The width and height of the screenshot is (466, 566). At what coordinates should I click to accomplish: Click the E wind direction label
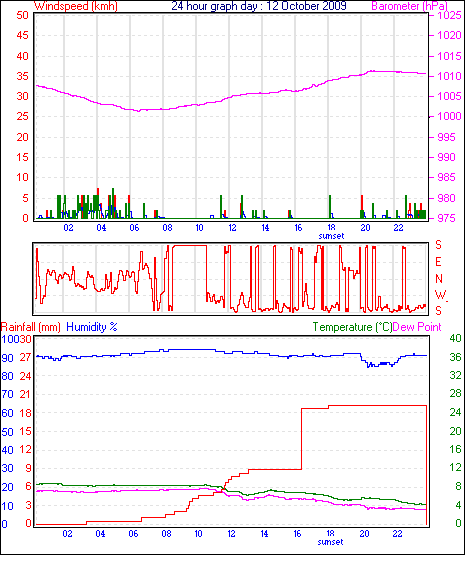point(438,262)
